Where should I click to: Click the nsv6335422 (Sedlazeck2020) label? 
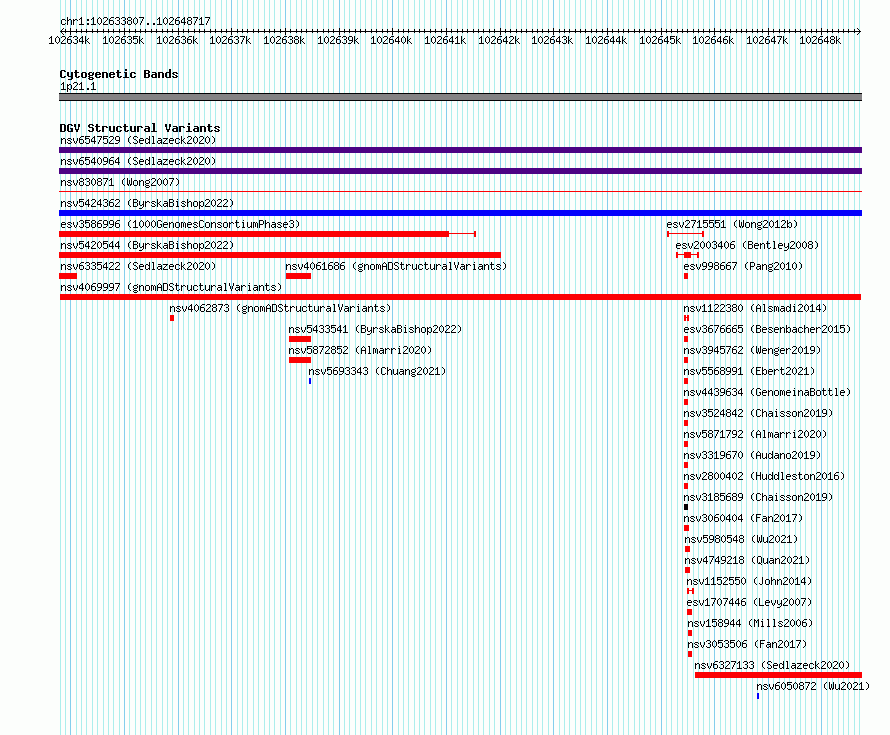click(138, 266)
